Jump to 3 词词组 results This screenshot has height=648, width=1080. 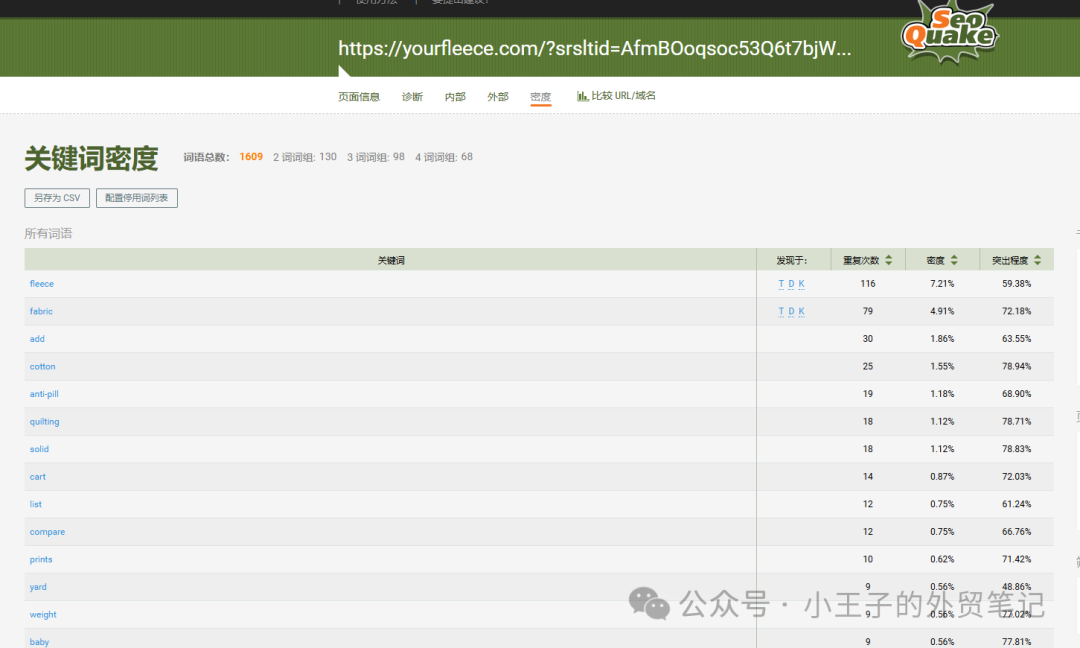[x=376, y=157]
